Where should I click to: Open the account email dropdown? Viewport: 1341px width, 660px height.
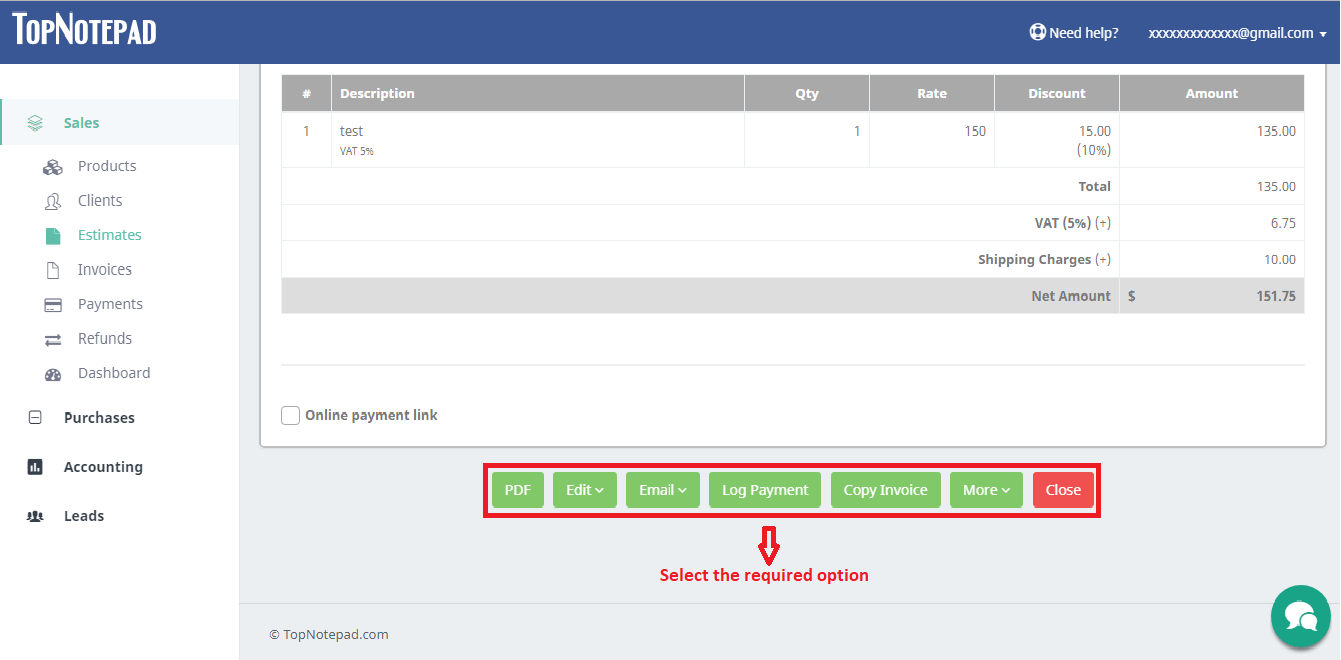point(1237,33)
